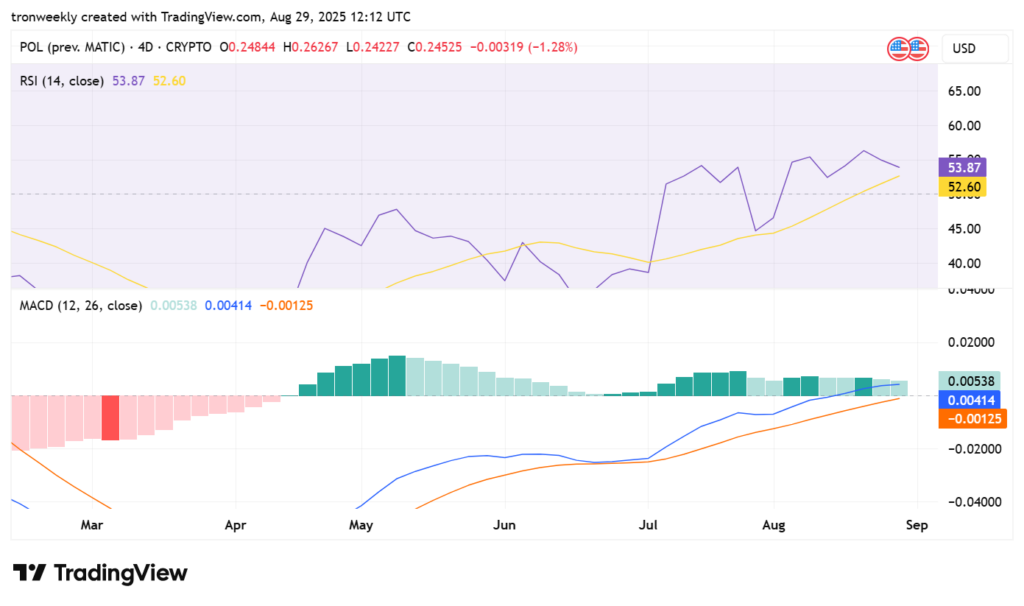The image size is (1024, 606).
Task: Click the MACD (12, 26, close) indicator label
Action: tap(80, 304)
